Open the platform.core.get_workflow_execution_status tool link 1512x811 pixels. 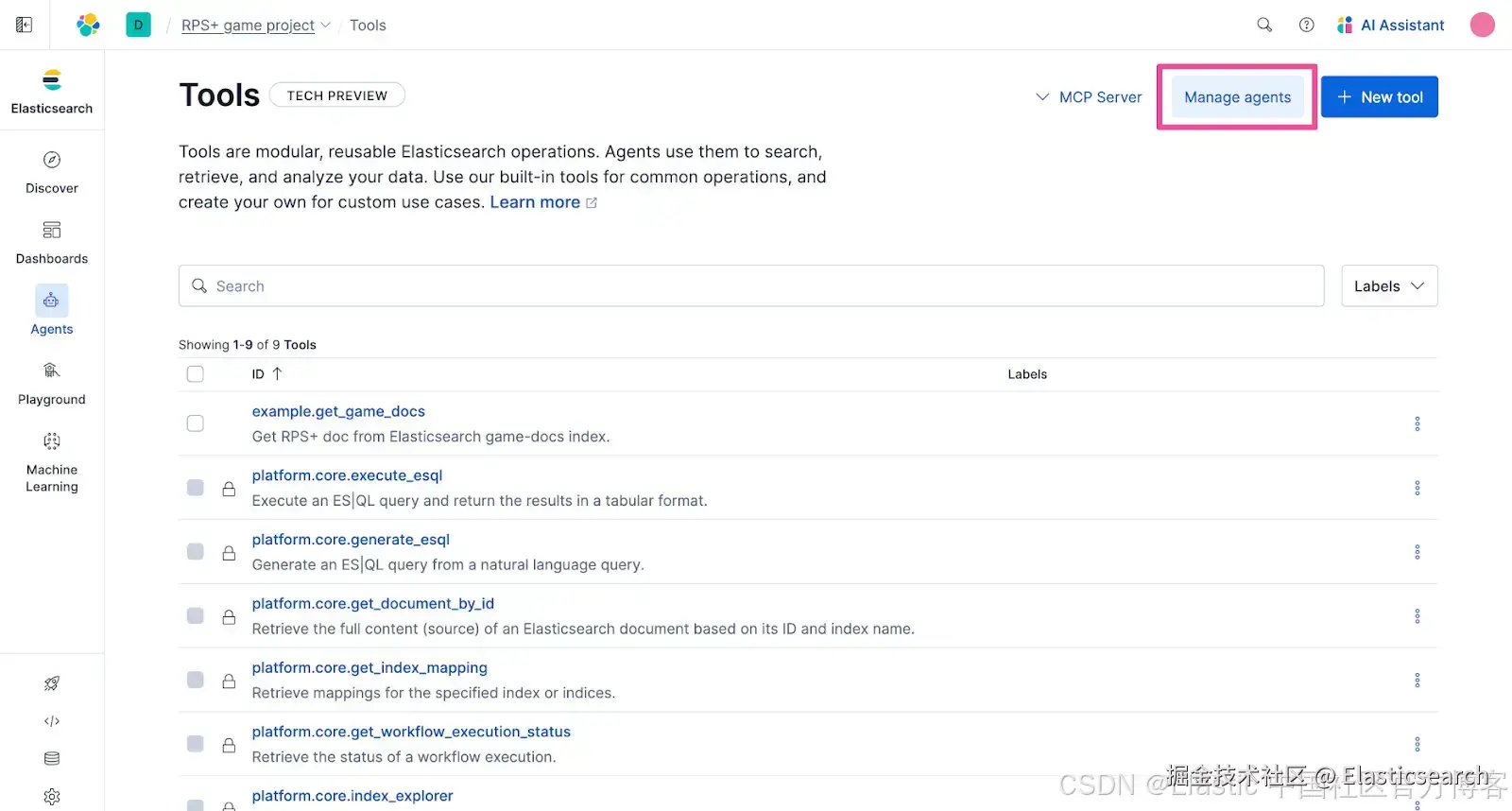(411, 733)
